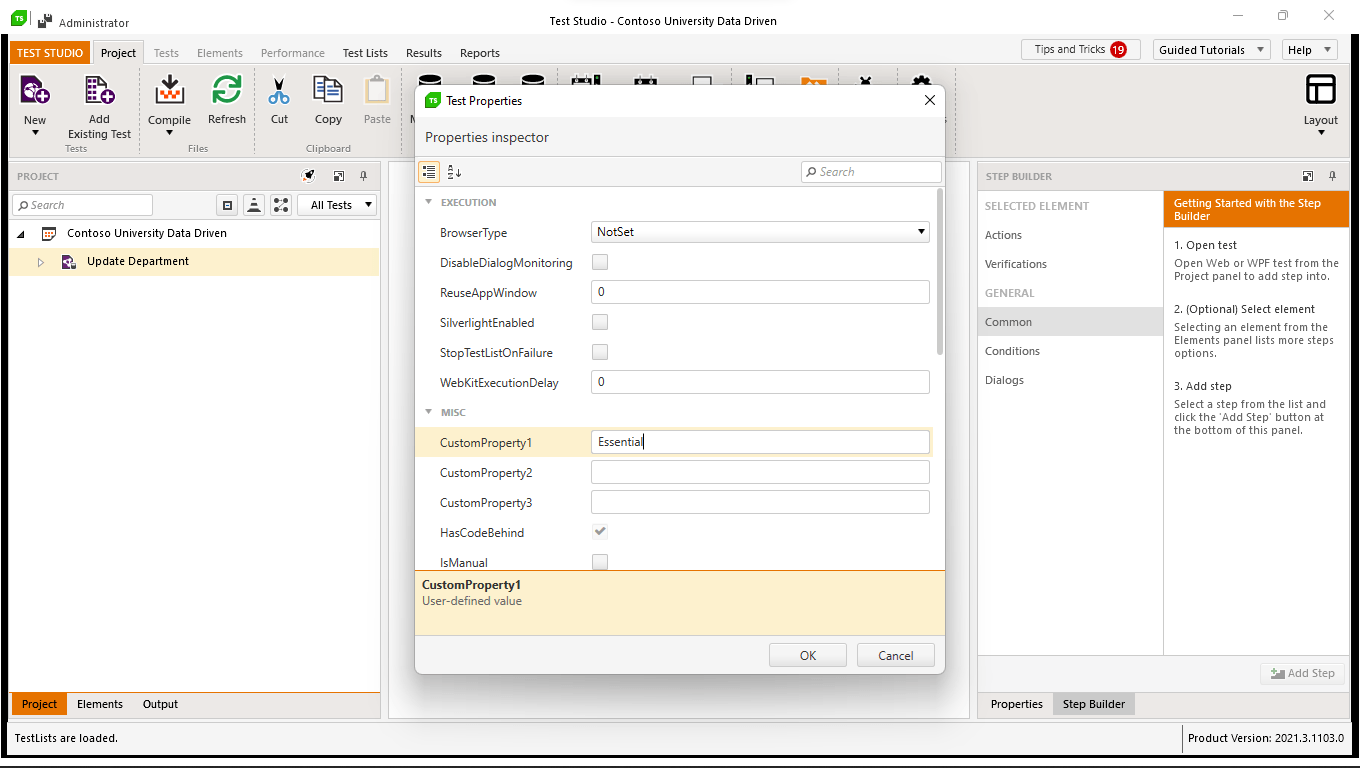Click the properties list vertical scrollbar

pos(940,270)
